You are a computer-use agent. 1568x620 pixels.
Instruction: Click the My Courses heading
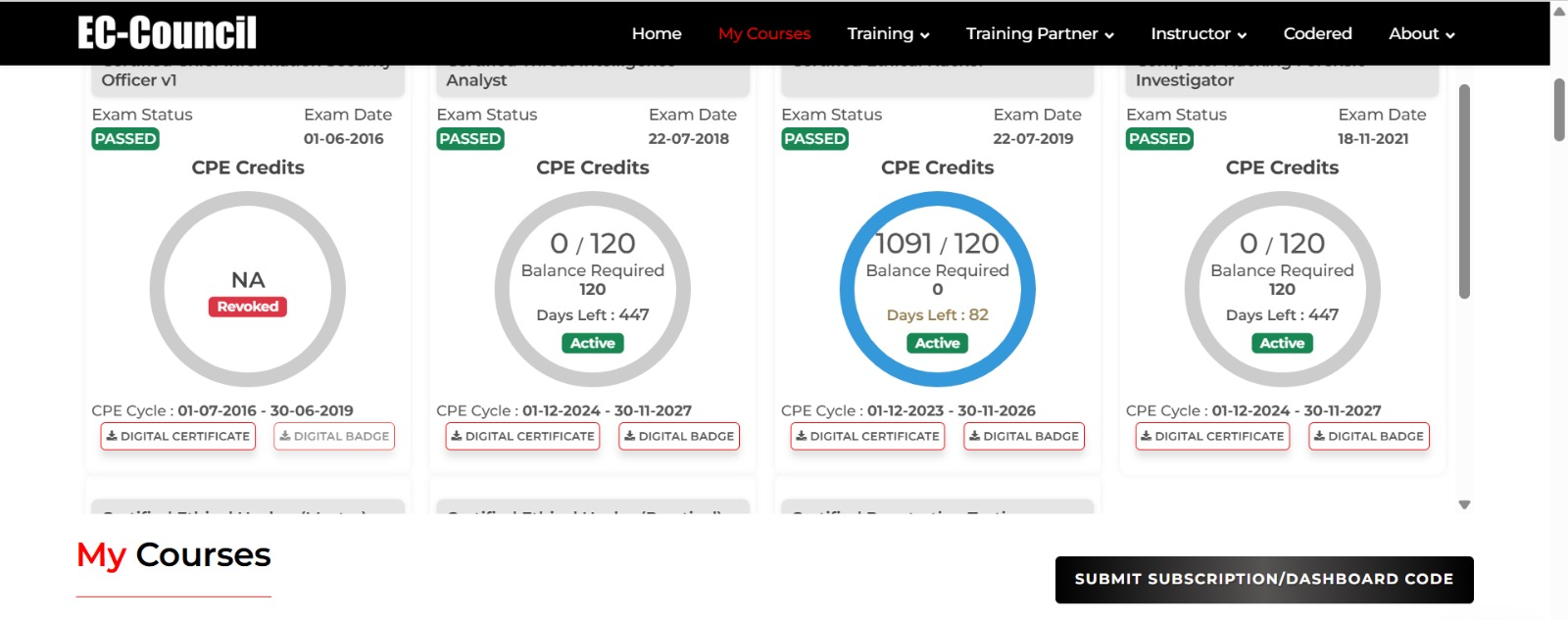173,554
